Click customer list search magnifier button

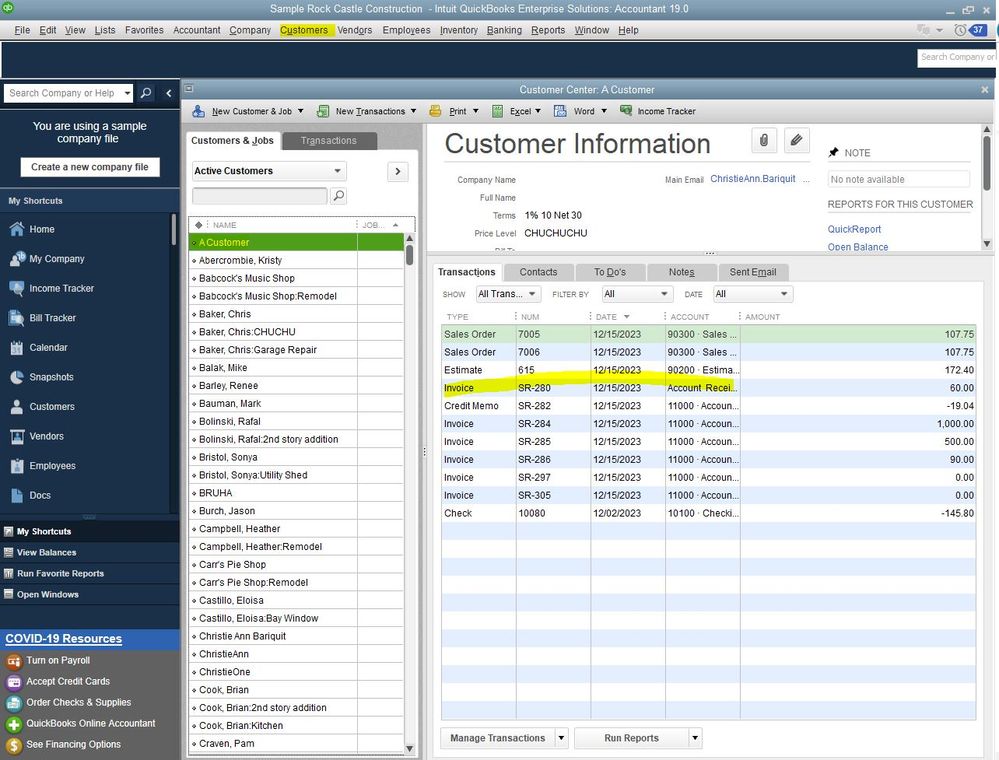(338, 196)
